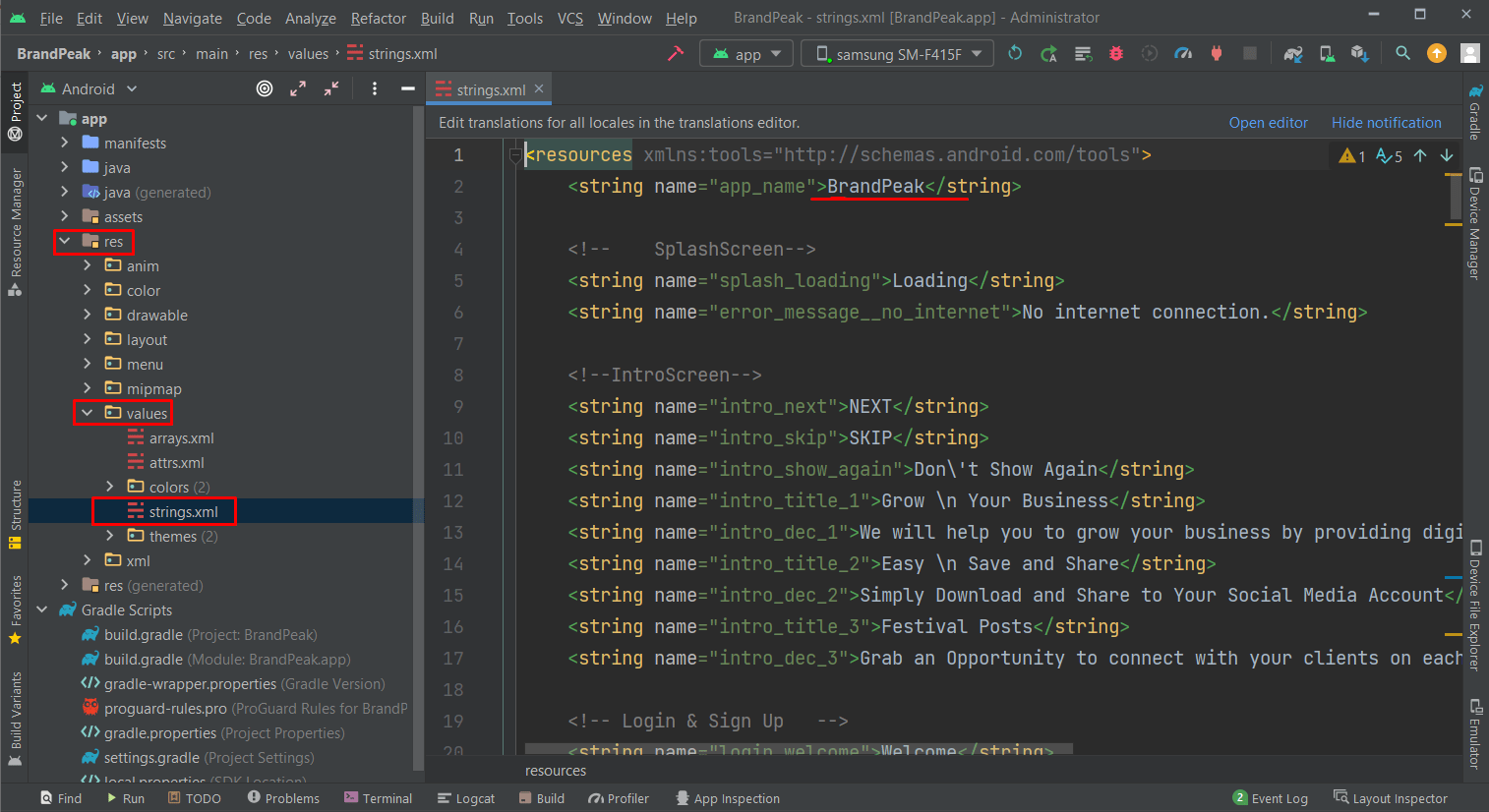Image resolution: width=1489 pixels, height=812 pixels.
Task: Collapse the values folder arrow
Action: point(88,413)
